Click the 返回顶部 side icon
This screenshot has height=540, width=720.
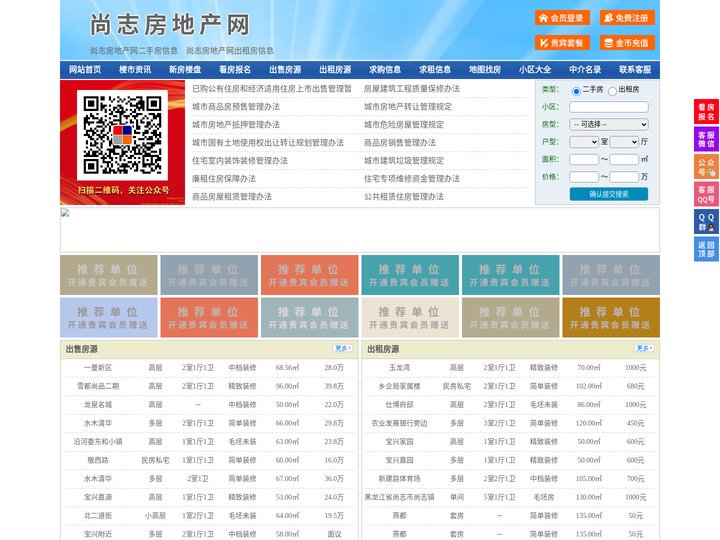pyautogui.click(x=706, y=249)
